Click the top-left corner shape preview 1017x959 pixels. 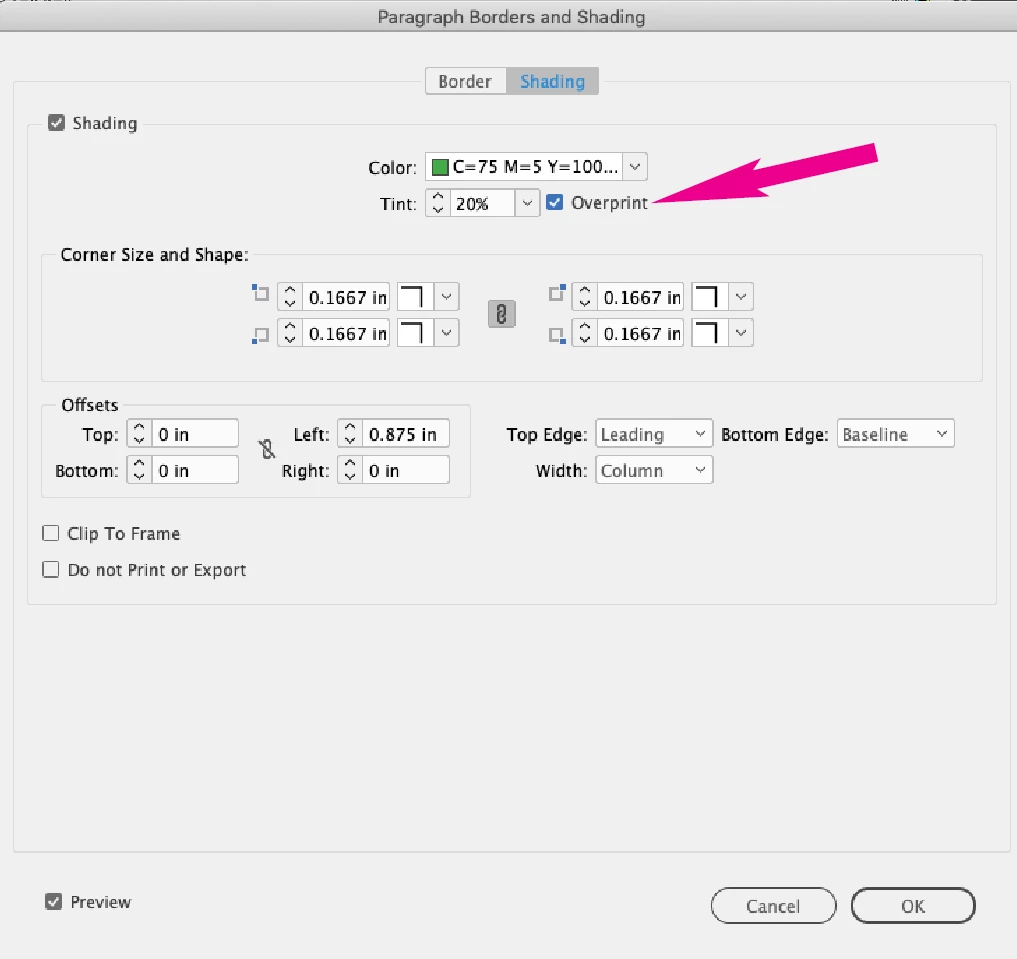pos(415,297)
